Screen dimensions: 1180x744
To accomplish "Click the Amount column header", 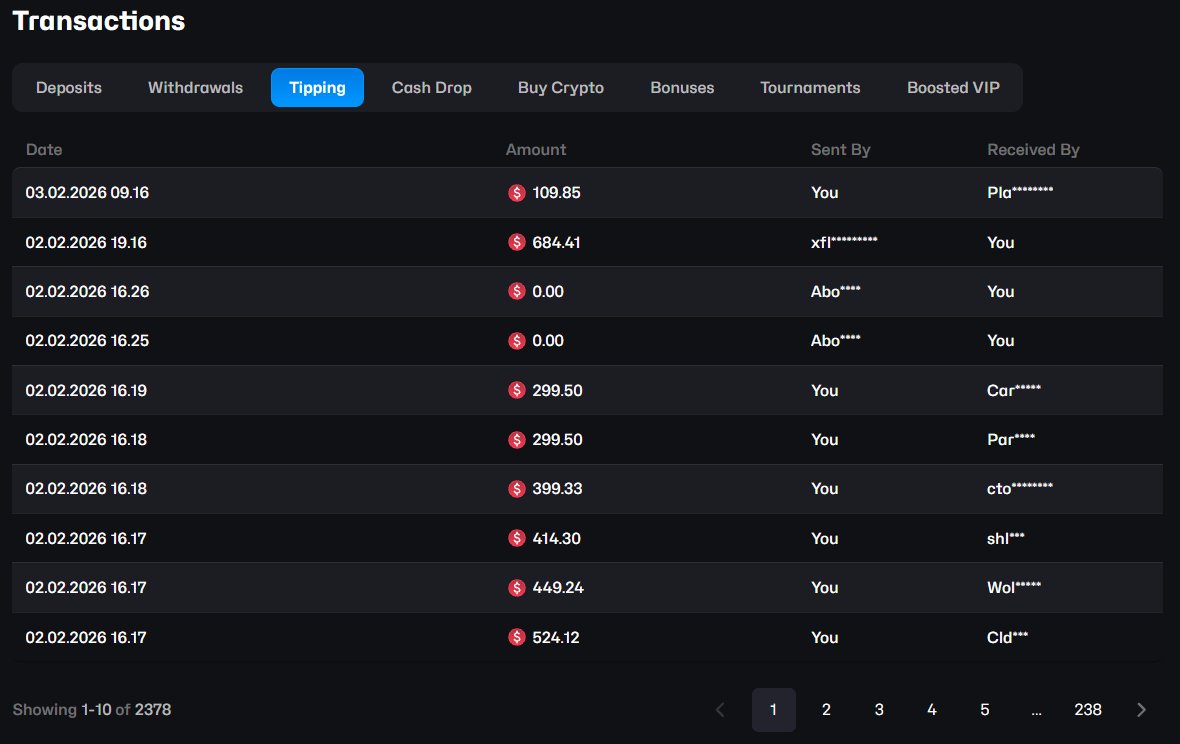I will pos(535,149).
